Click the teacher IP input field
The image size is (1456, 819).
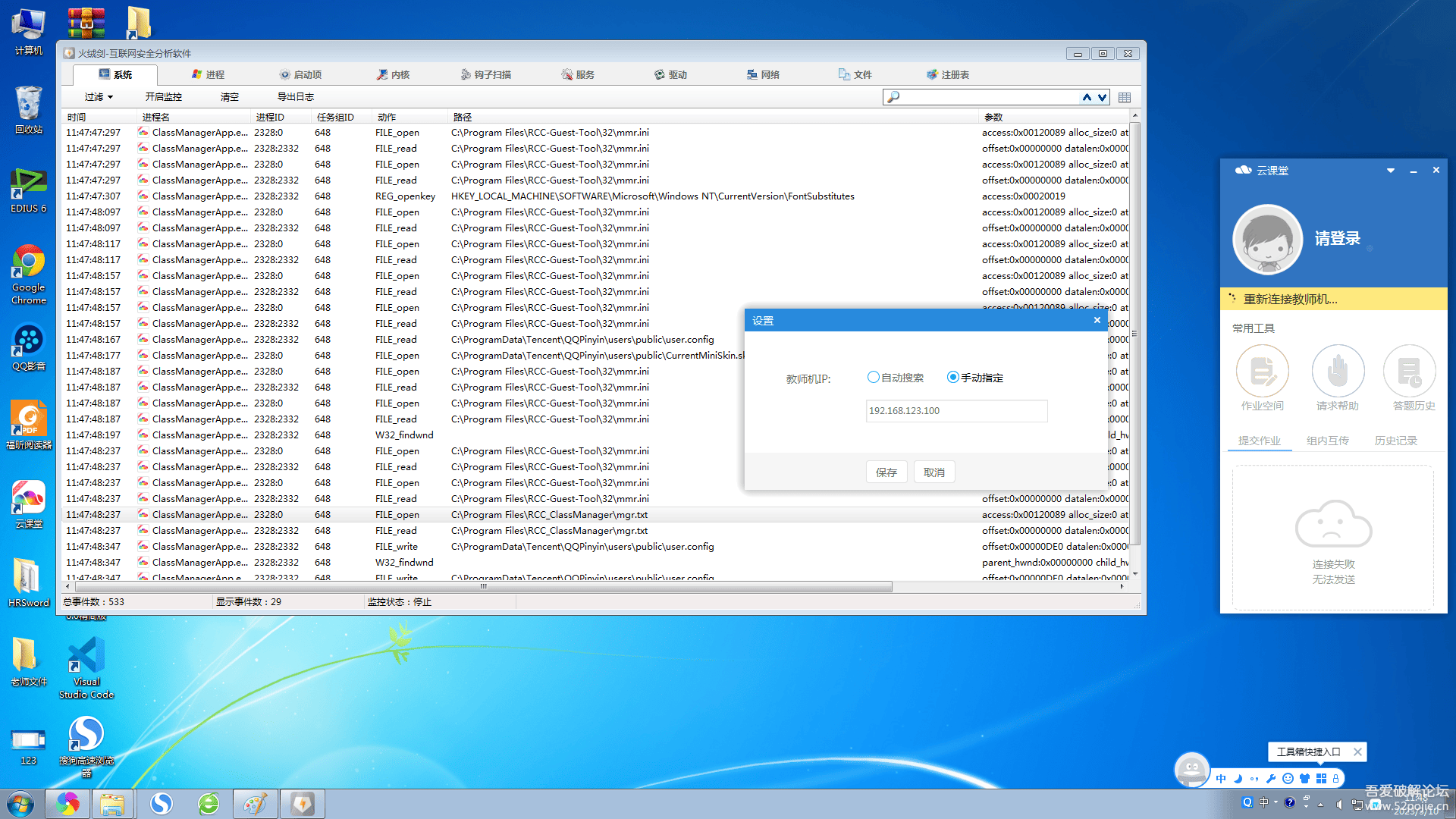(956, 410)
